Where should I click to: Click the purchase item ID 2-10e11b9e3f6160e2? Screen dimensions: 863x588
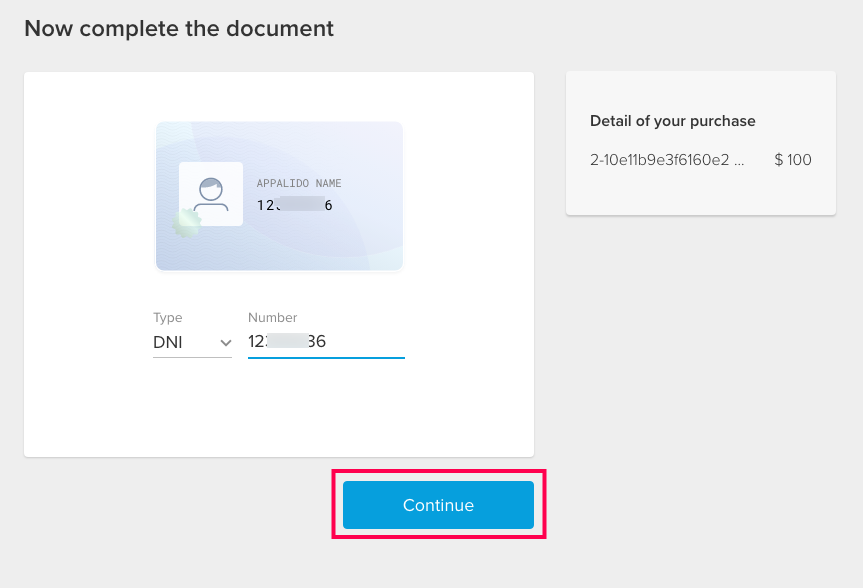click(659, 160)
